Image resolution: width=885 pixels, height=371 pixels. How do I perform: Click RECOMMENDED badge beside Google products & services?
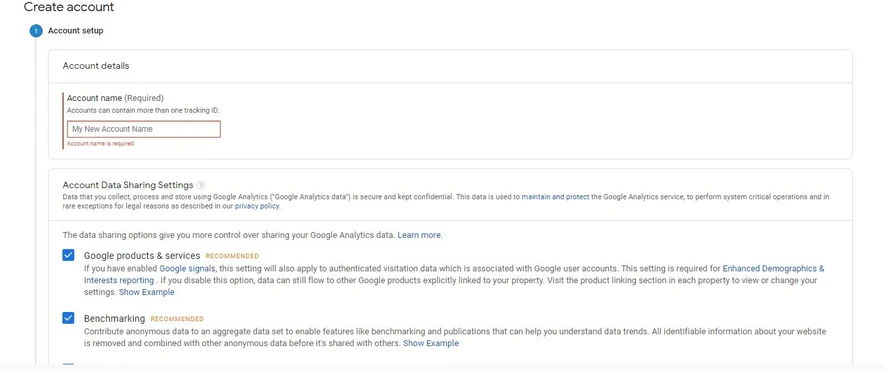point(233,256)
